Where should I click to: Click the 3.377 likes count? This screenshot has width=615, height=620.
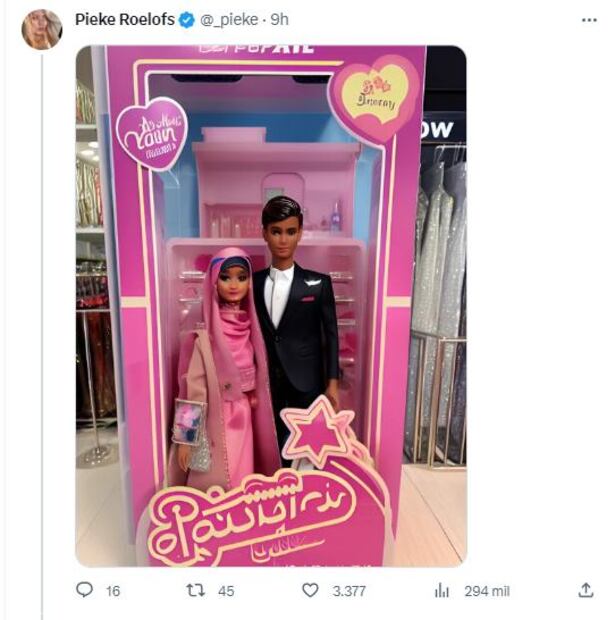[x=349, y=591]
